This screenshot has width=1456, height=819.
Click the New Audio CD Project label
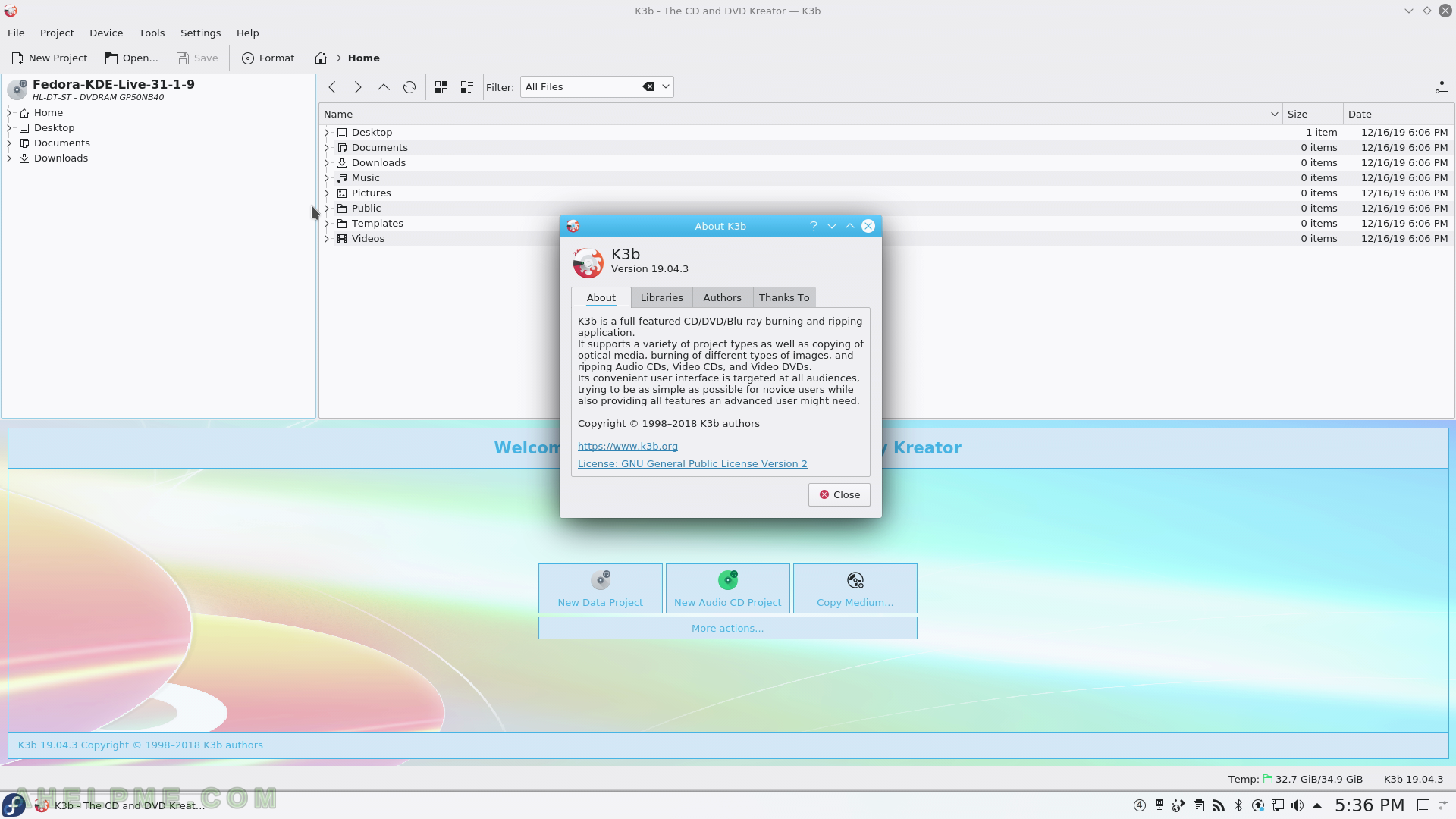pyautogui.click(x=727, y=602)
